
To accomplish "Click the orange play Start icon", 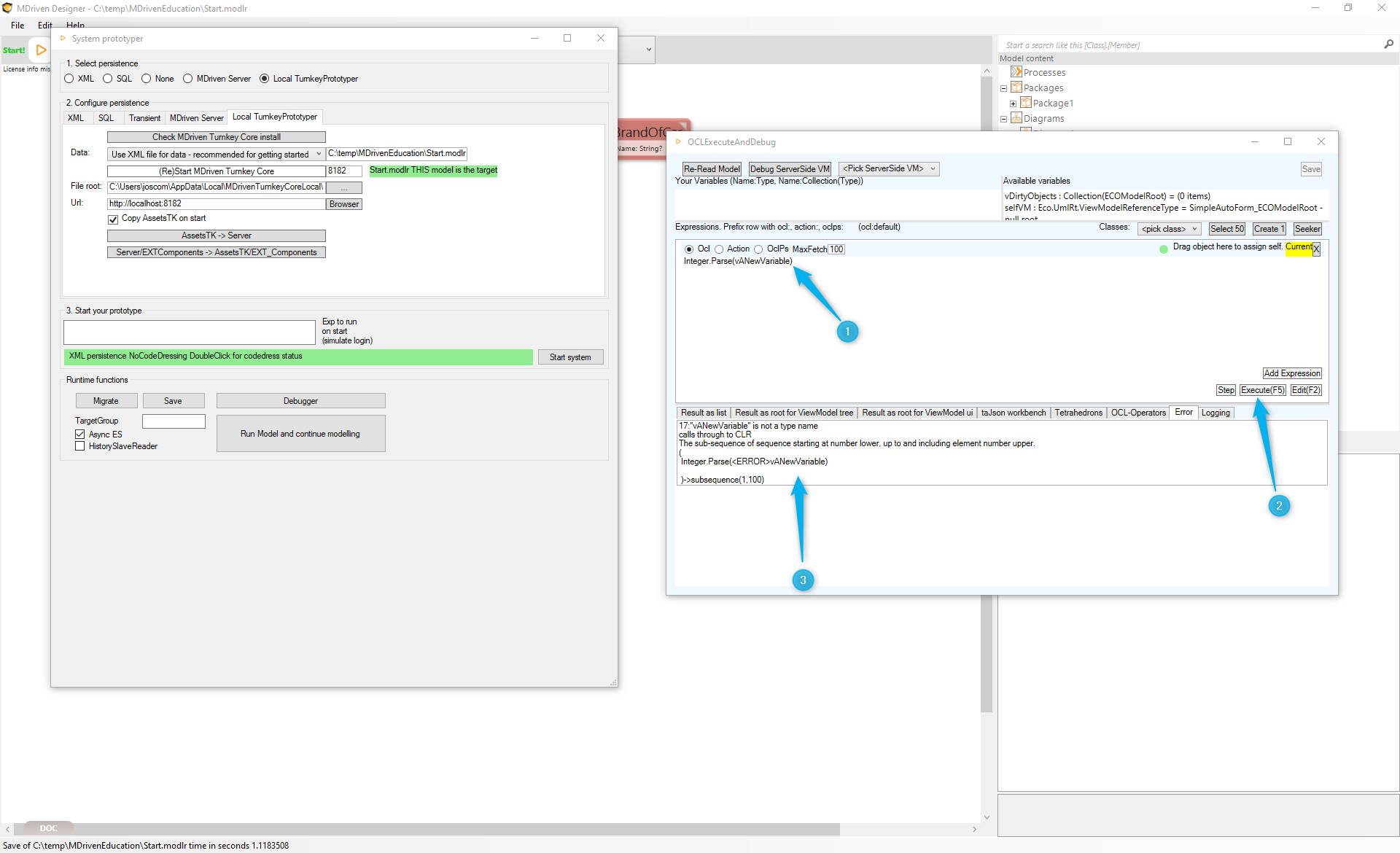I will click(42, 50).
